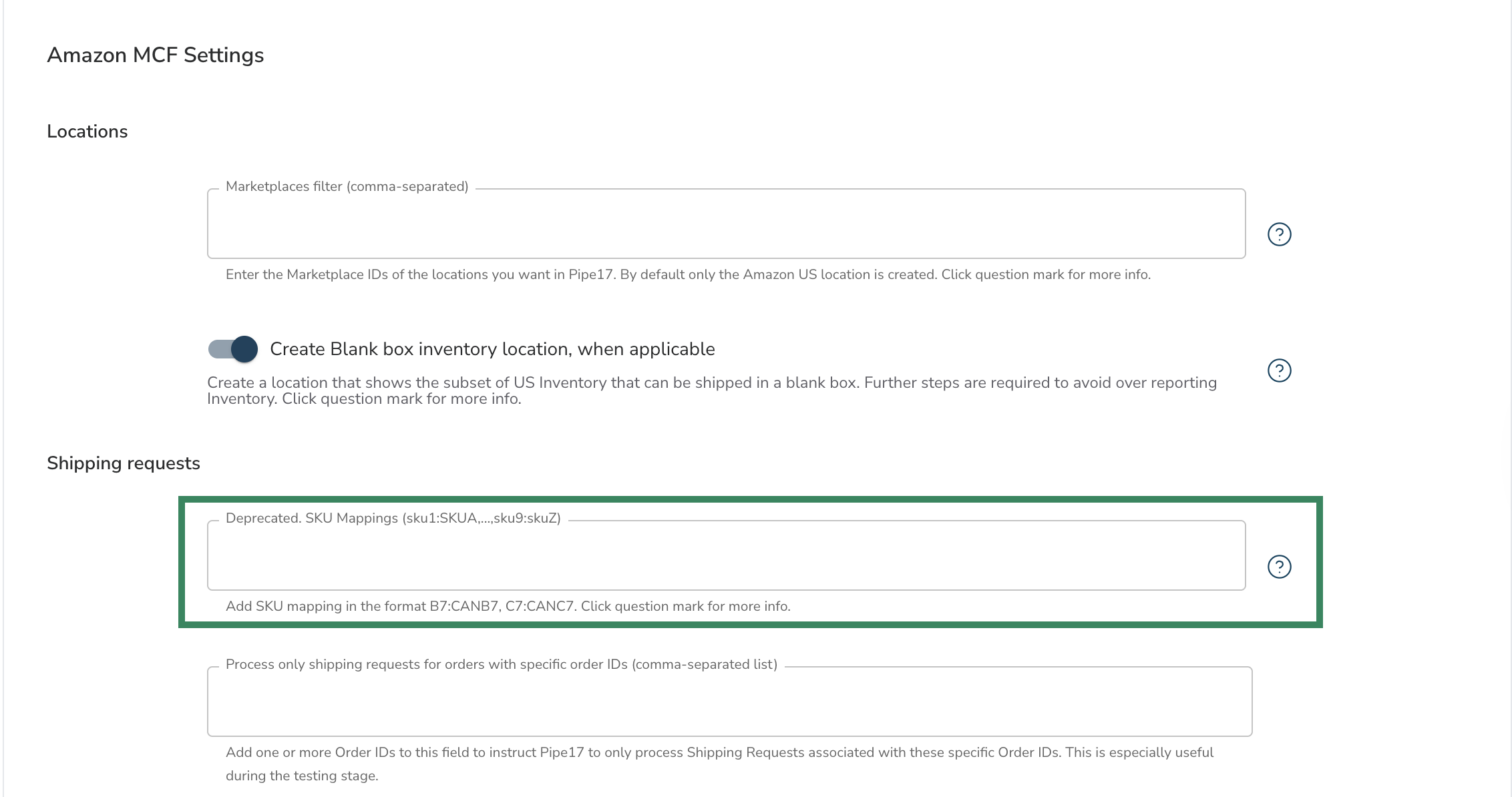Viewport: 1512px width, 797px height.
Task: Click the Marketplaces filter input box
Action: point(726,225)
